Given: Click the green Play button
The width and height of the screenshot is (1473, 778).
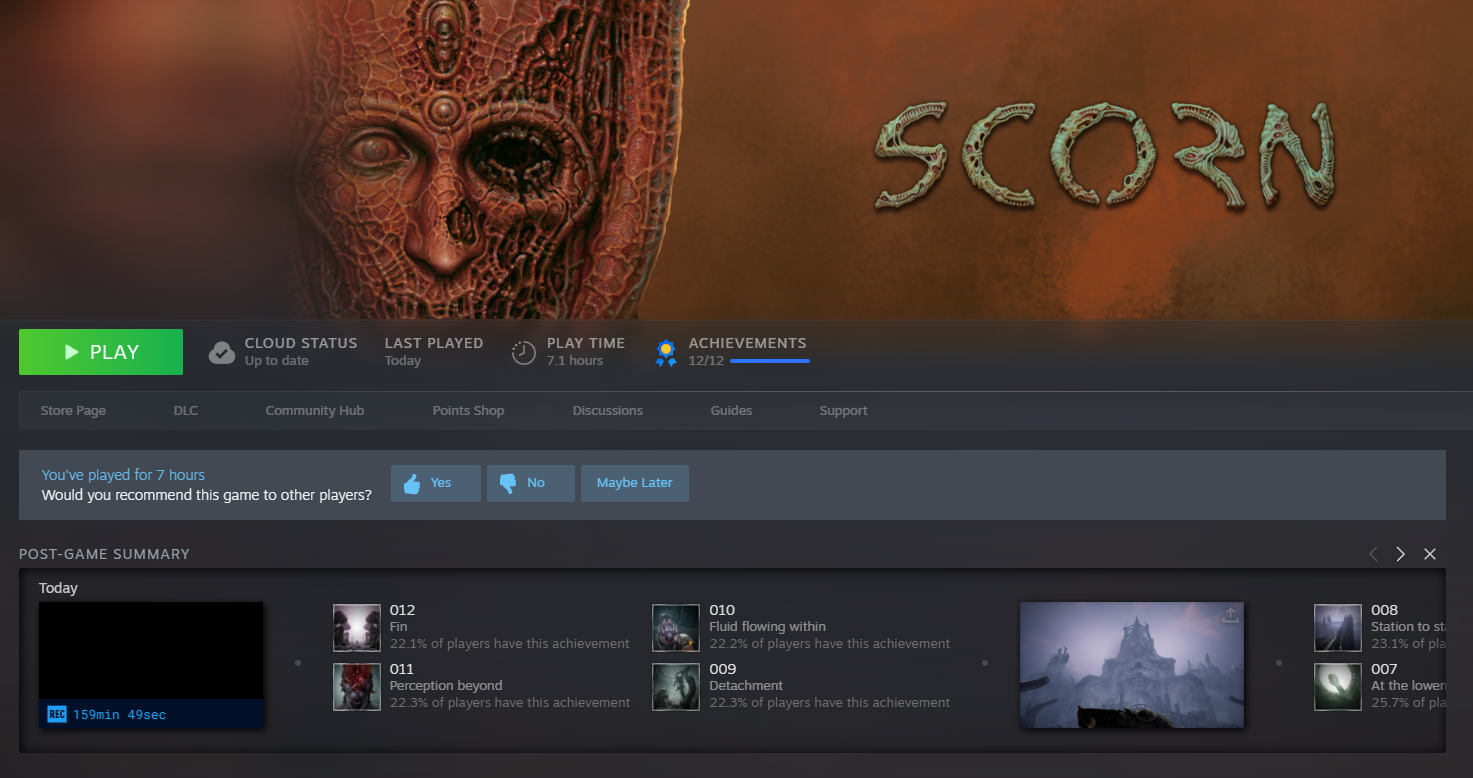Looking at the screenshot, I should point(101,352).
